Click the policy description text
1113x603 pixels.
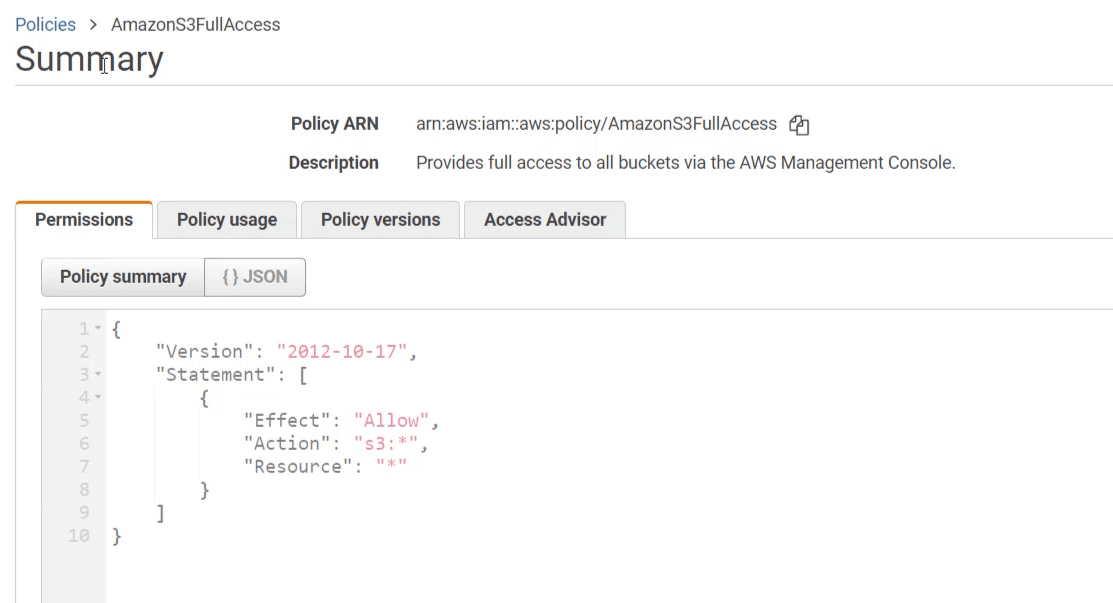(x=685, y=162)
